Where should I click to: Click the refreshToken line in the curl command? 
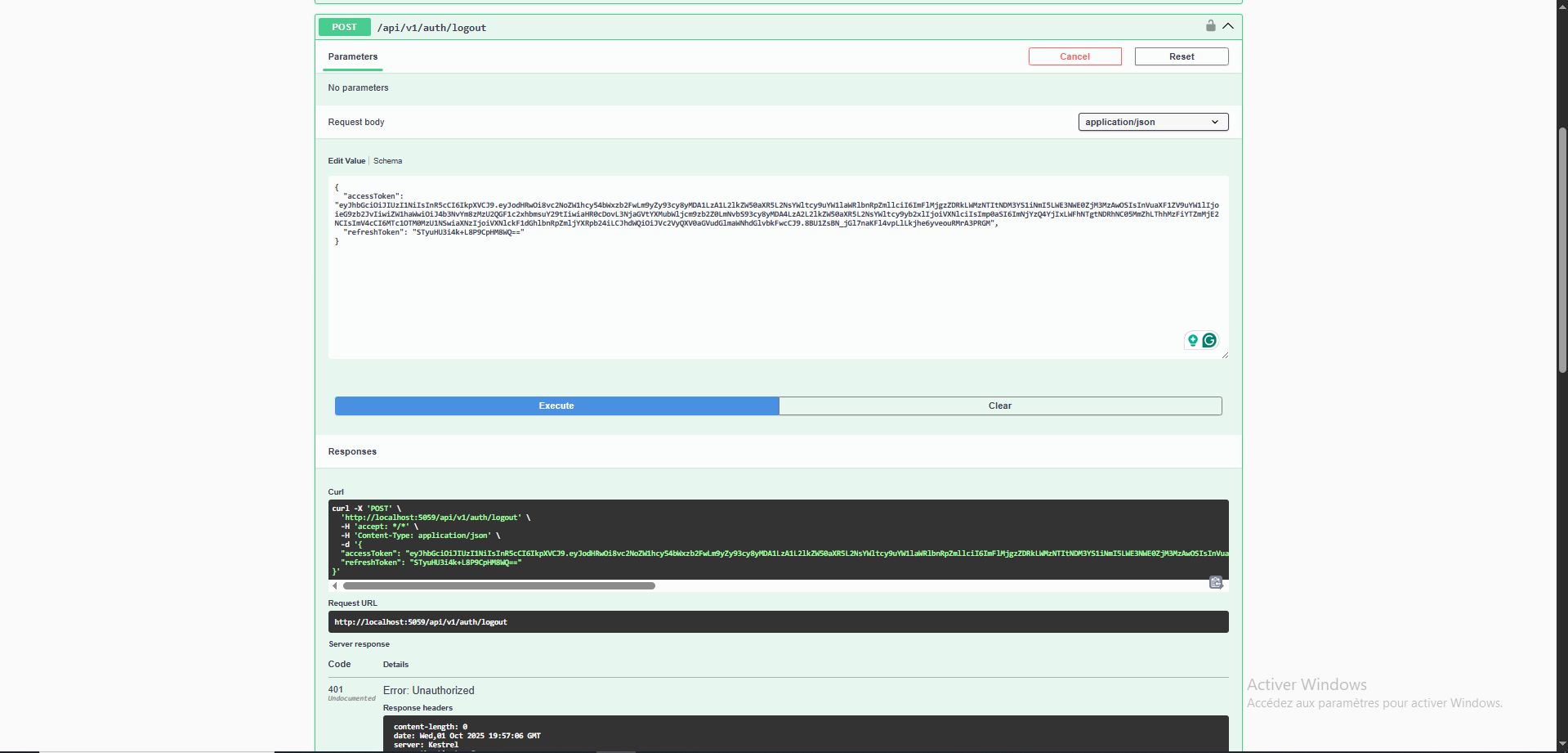click(x=431, y=563)
